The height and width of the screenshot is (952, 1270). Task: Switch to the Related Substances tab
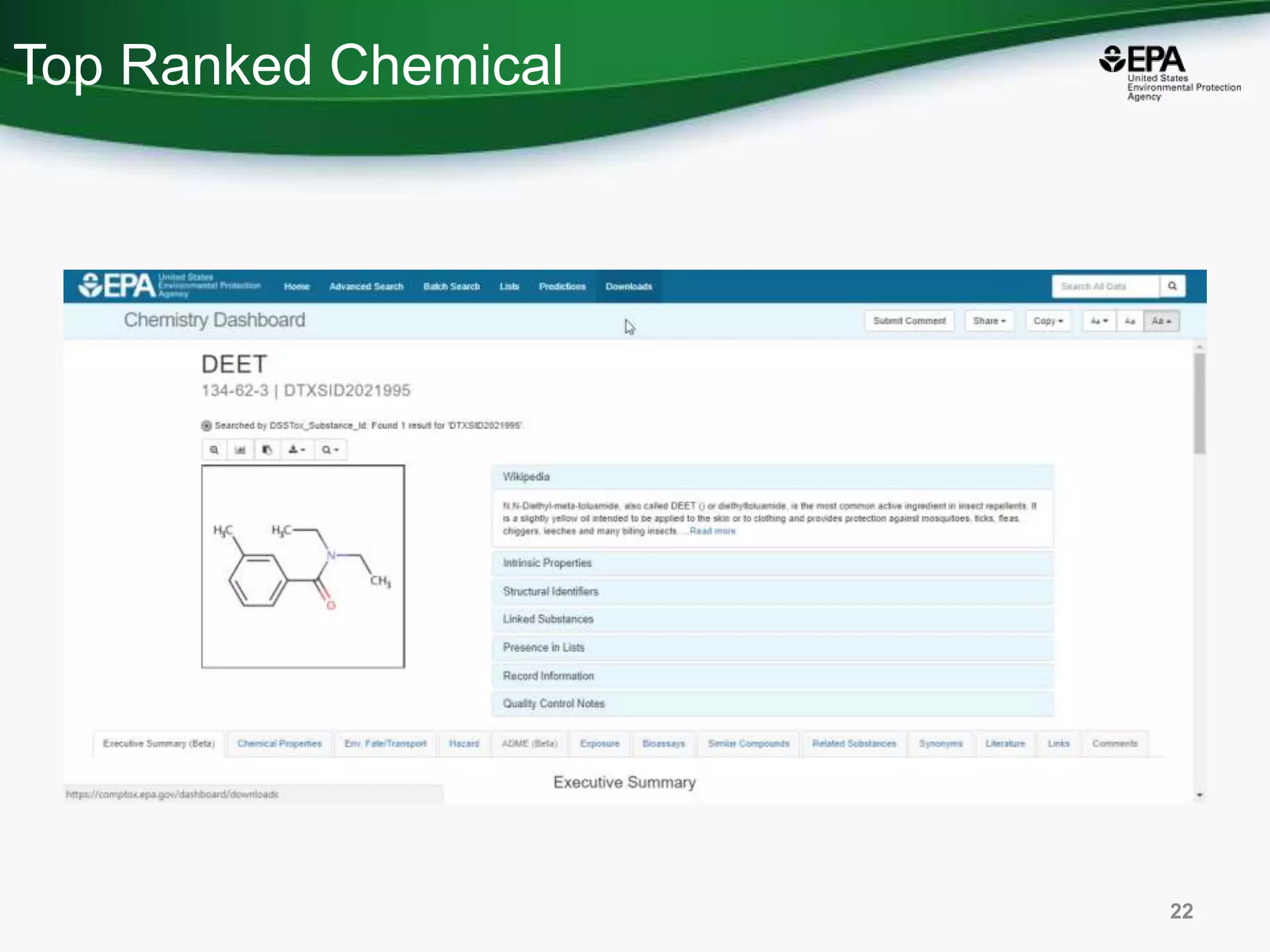pos(855,744)
